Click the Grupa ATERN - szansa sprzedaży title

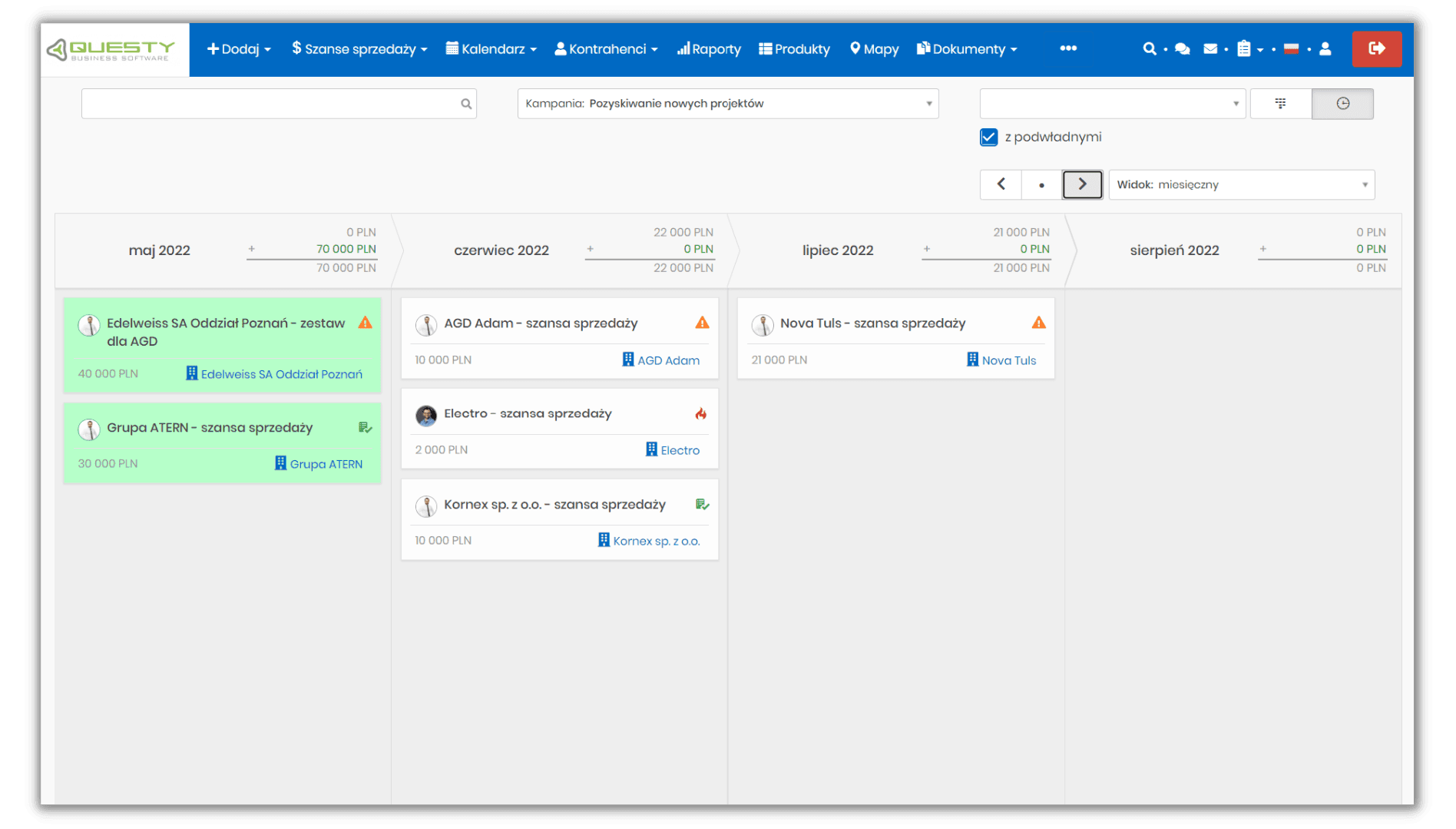coord(210,427)
